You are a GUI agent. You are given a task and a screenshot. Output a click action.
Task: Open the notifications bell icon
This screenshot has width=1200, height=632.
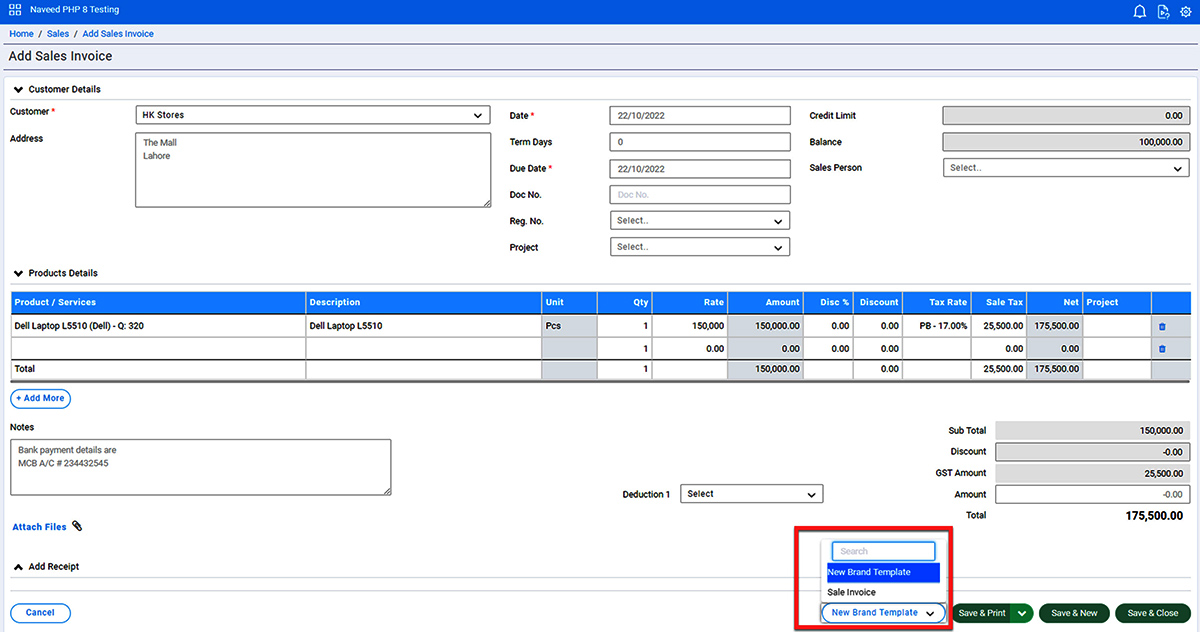tap(1139, 11)
